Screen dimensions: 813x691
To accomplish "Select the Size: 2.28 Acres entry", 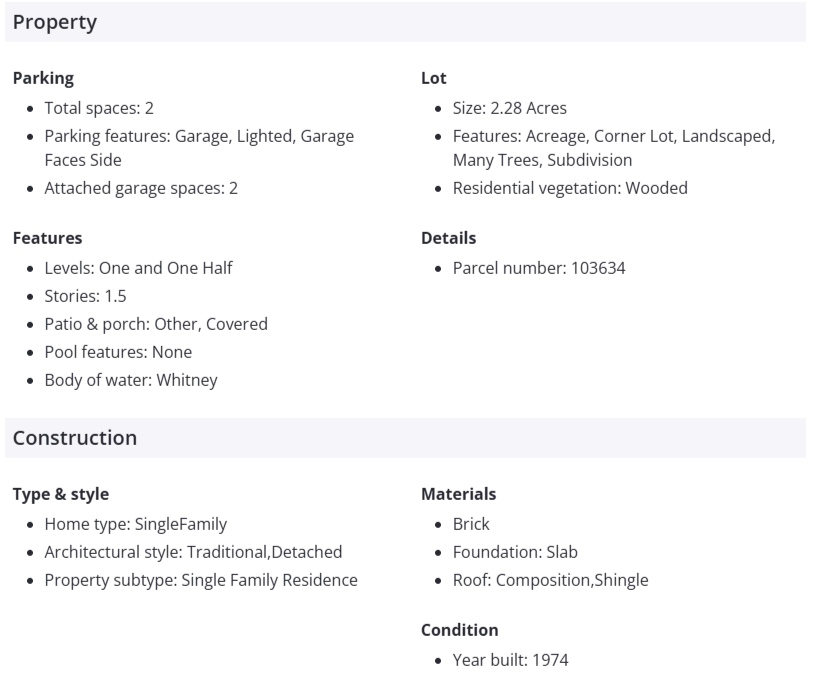I will pyautogui.click(x=509, y=108).
